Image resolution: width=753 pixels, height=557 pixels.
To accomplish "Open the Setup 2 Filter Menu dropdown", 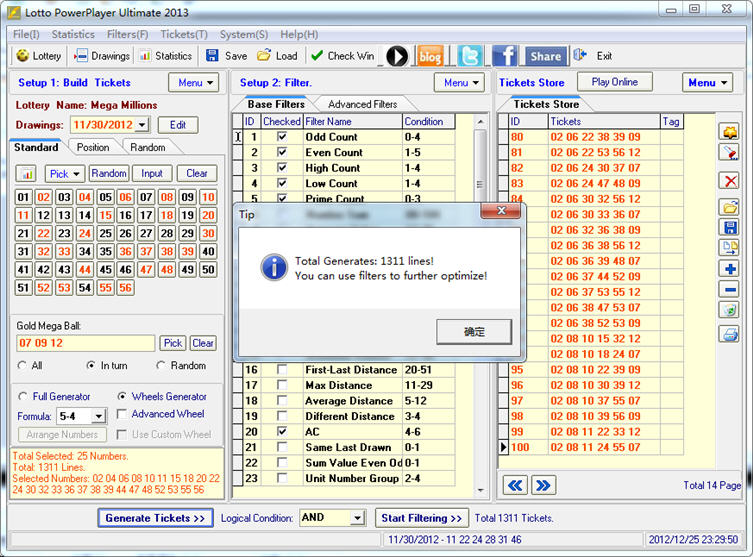I will pyautogui.click(x=459, y=83).
